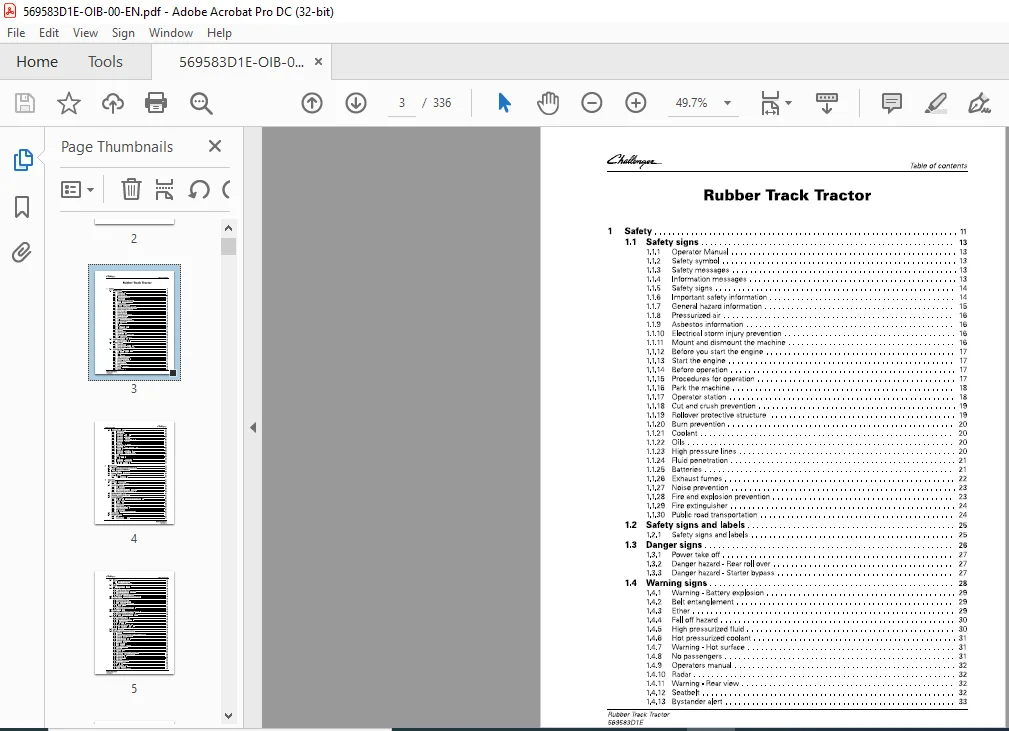Image resolution: width=1009 pixels, height=731 pixels.
Task: Click thumbnails scrollbar down arrow
Action: (x=228, y=715)
